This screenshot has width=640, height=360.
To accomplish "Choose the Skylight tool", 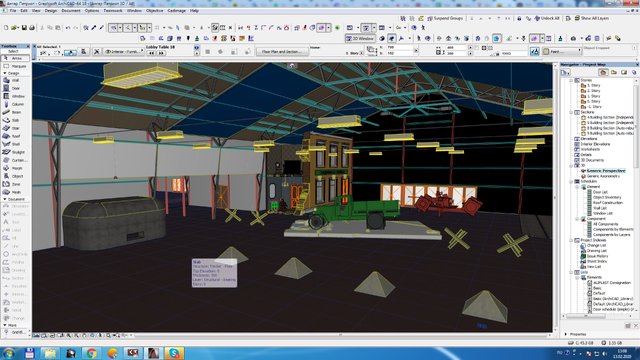I will 15,152.
